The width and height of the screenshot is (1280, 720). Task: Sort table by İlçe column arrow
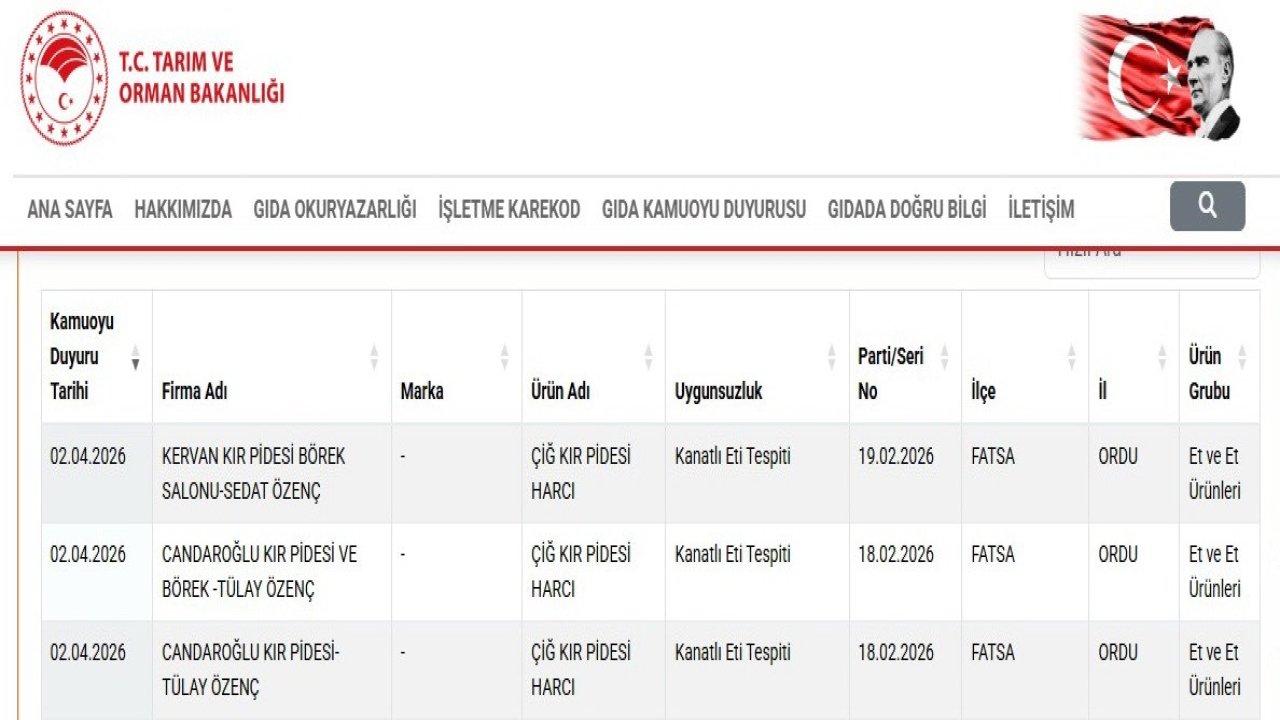[x=1071, y=357]
